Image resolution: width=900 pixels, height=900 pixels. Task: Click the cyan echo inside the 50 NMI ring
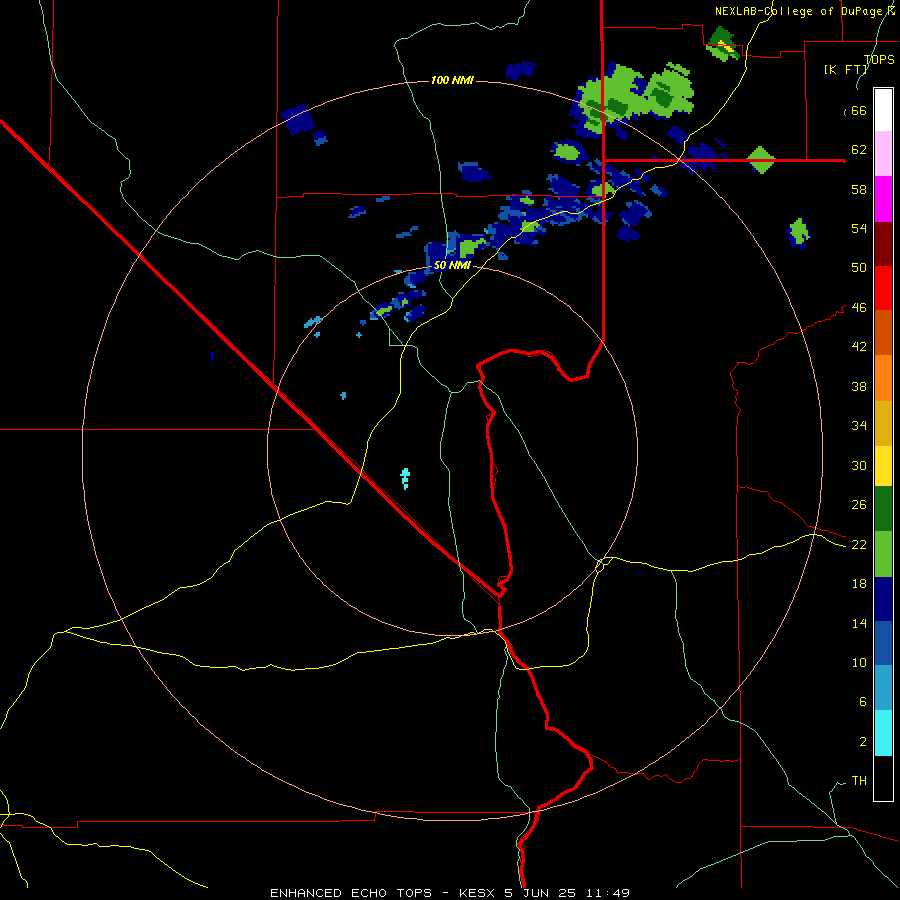click(405, 478)
